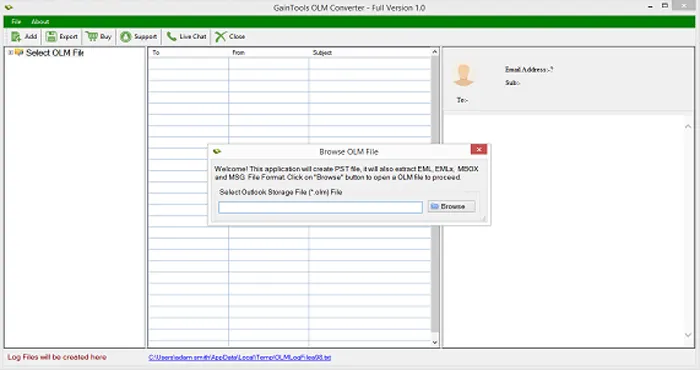
Task: Click the From column header
Action: [268, 53]
